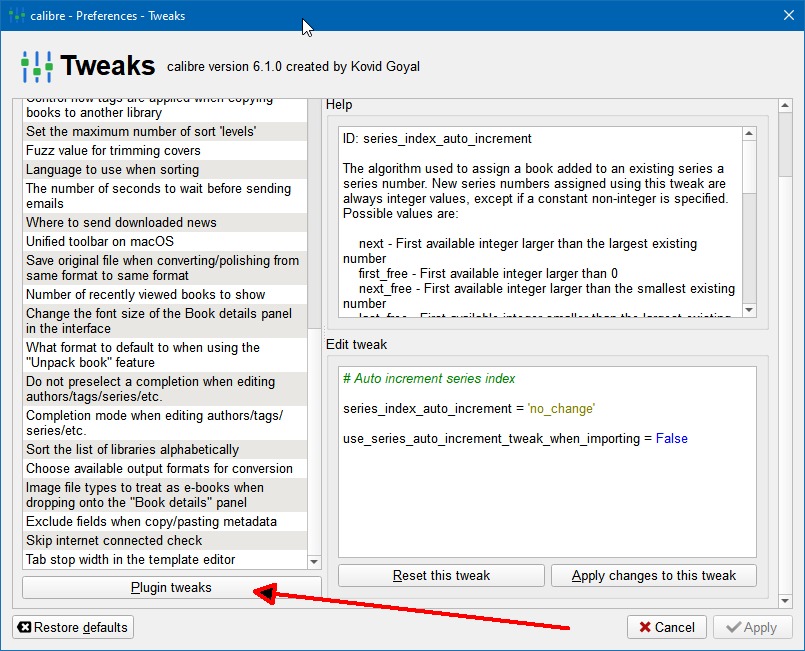Click the Help text scroll up arrow
This screenshot has width=805, height=651.
point(749,133)
